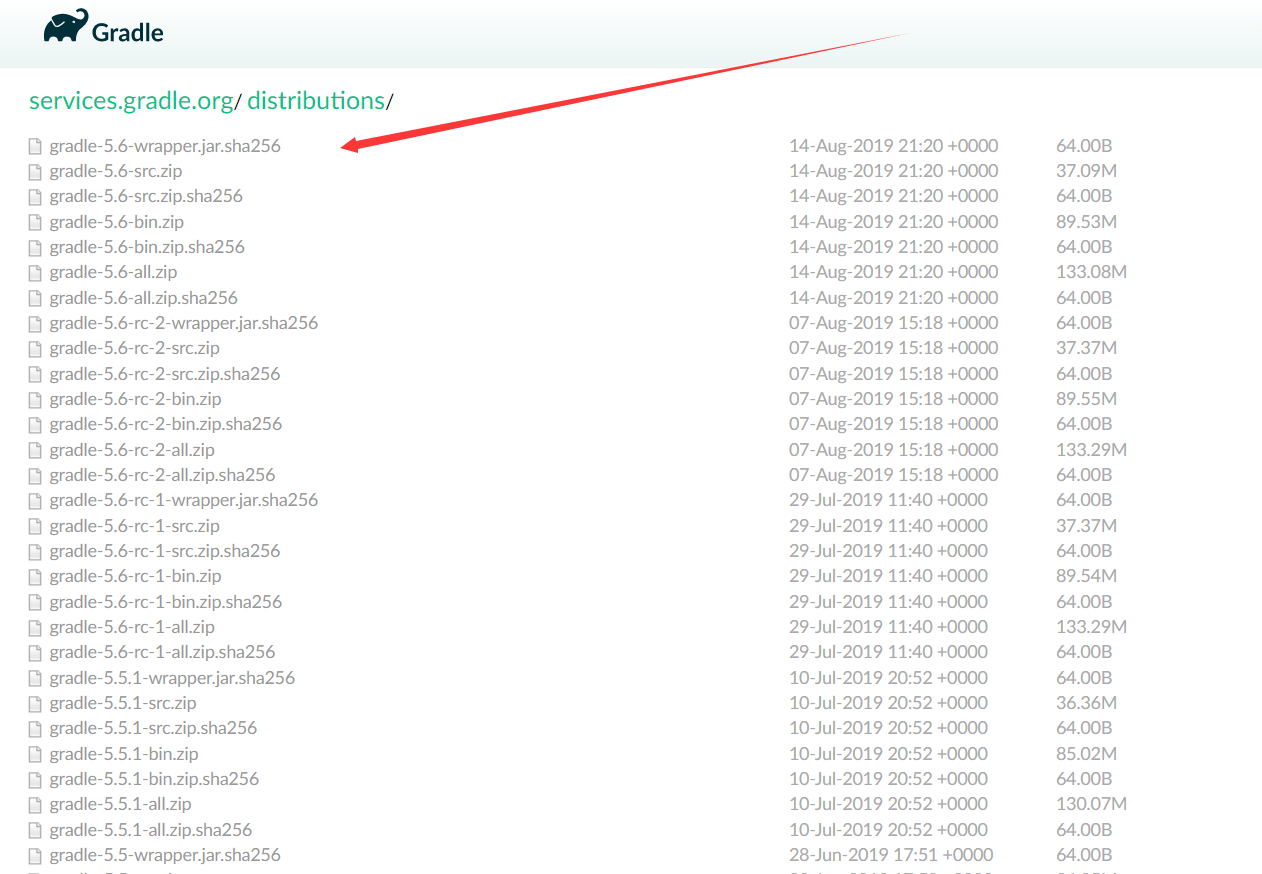Click file icon beside gradle-5.6-rc-1-src.zip
The image size is (1262, 874).
coord(35,526)
